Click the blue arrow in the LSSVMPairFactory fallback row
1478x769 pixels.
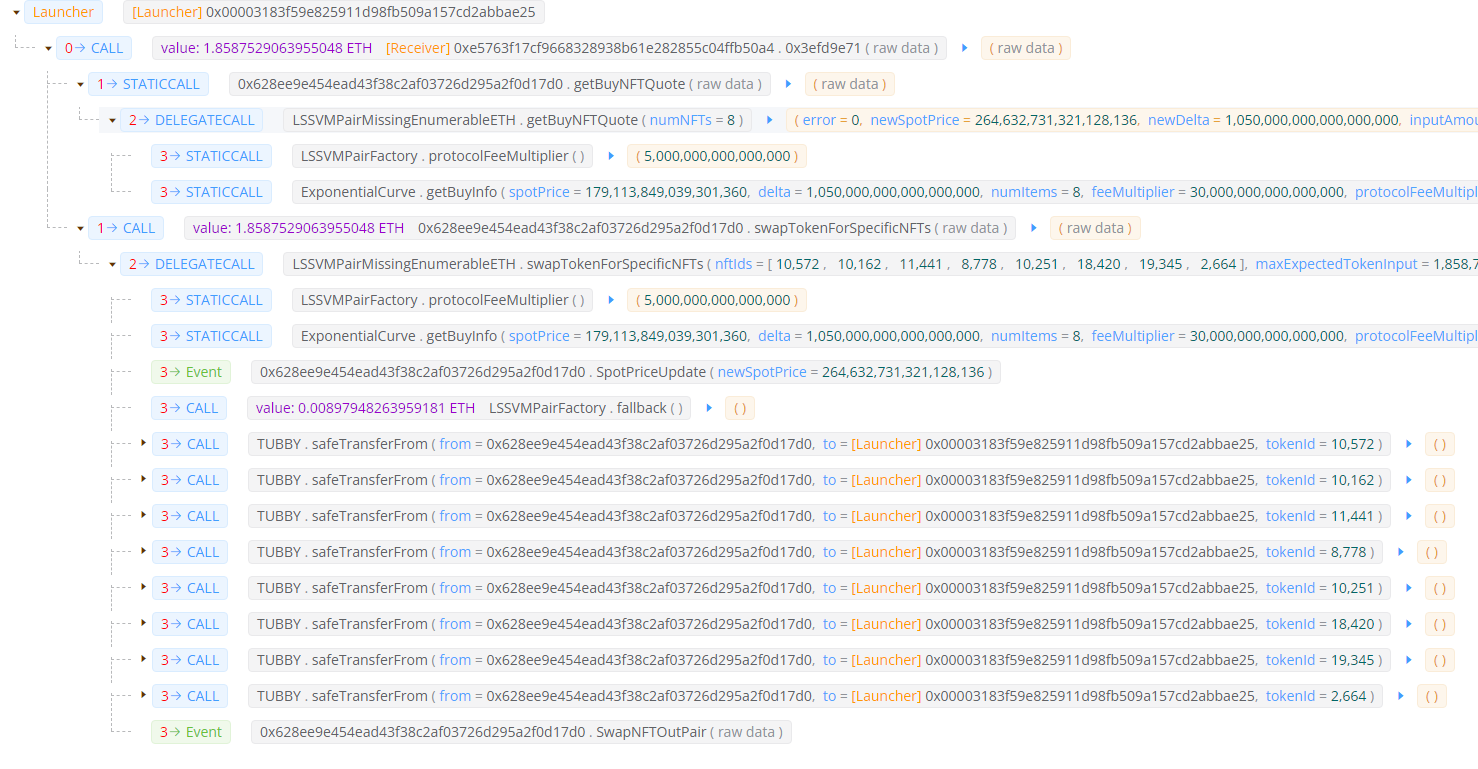point(708,408)
